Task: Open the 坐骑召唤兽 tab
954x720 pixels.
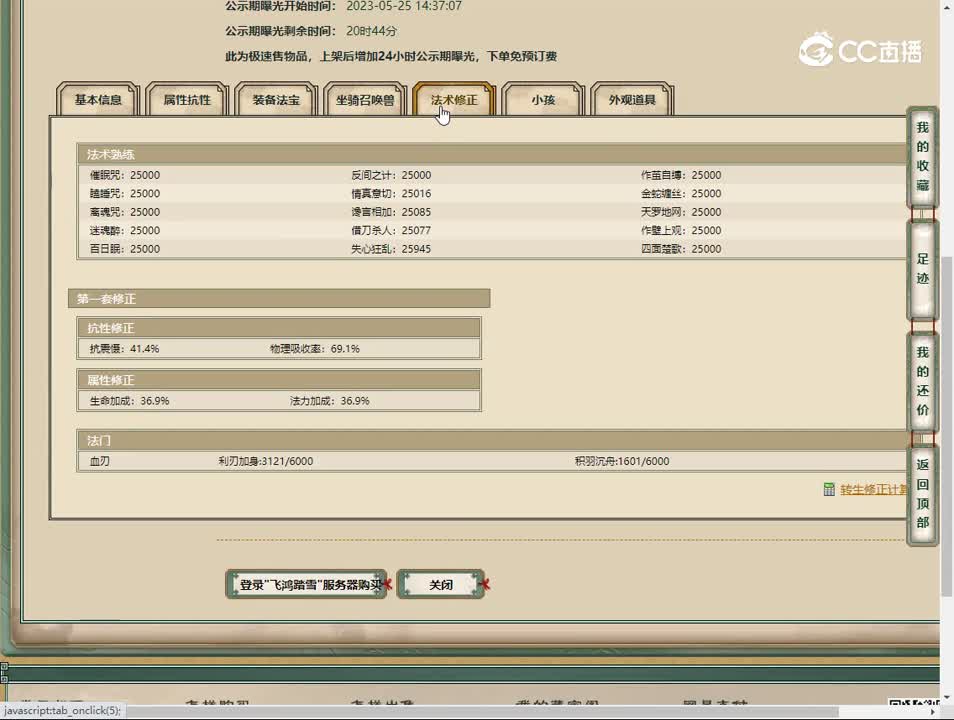Action: tap(365, 100)
